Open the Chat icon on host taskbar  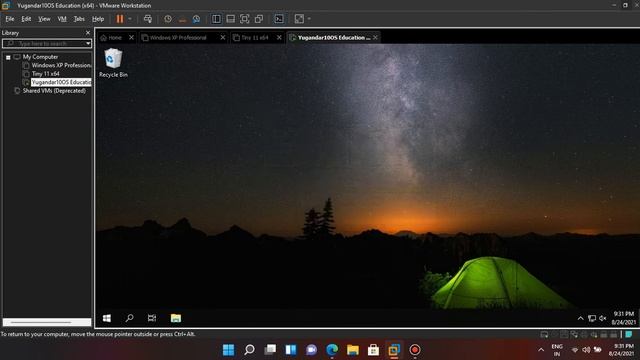(x=311, y=350)
